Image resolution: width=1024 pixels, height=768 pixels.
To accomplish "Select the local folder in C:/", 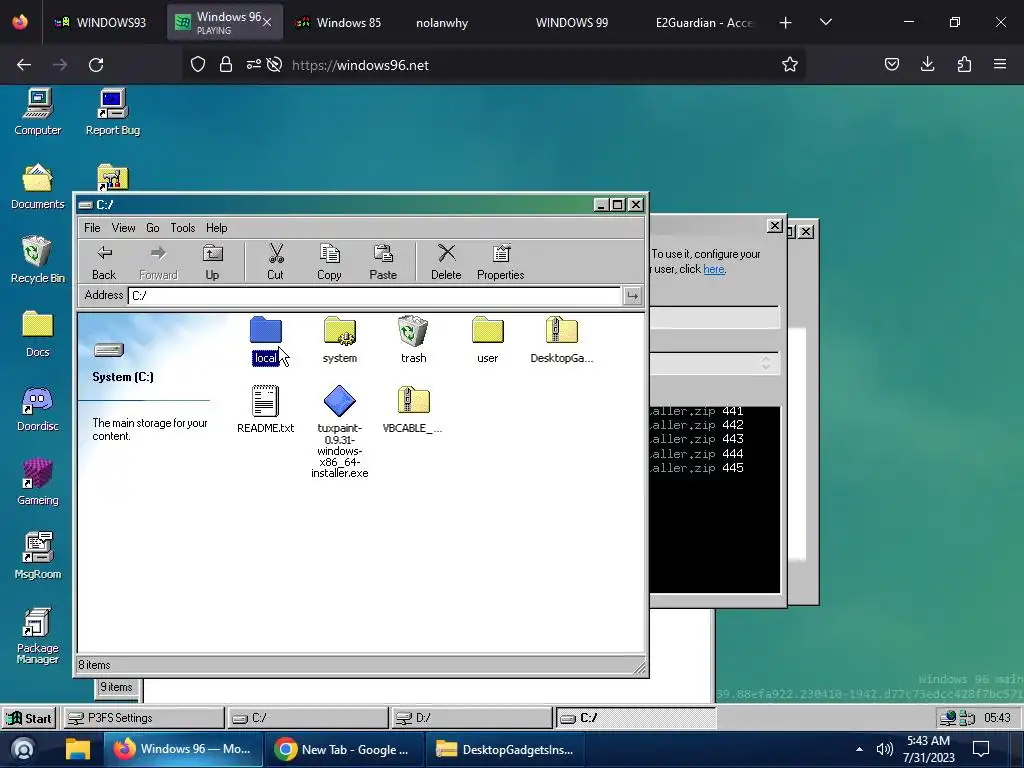I will 265,340.
